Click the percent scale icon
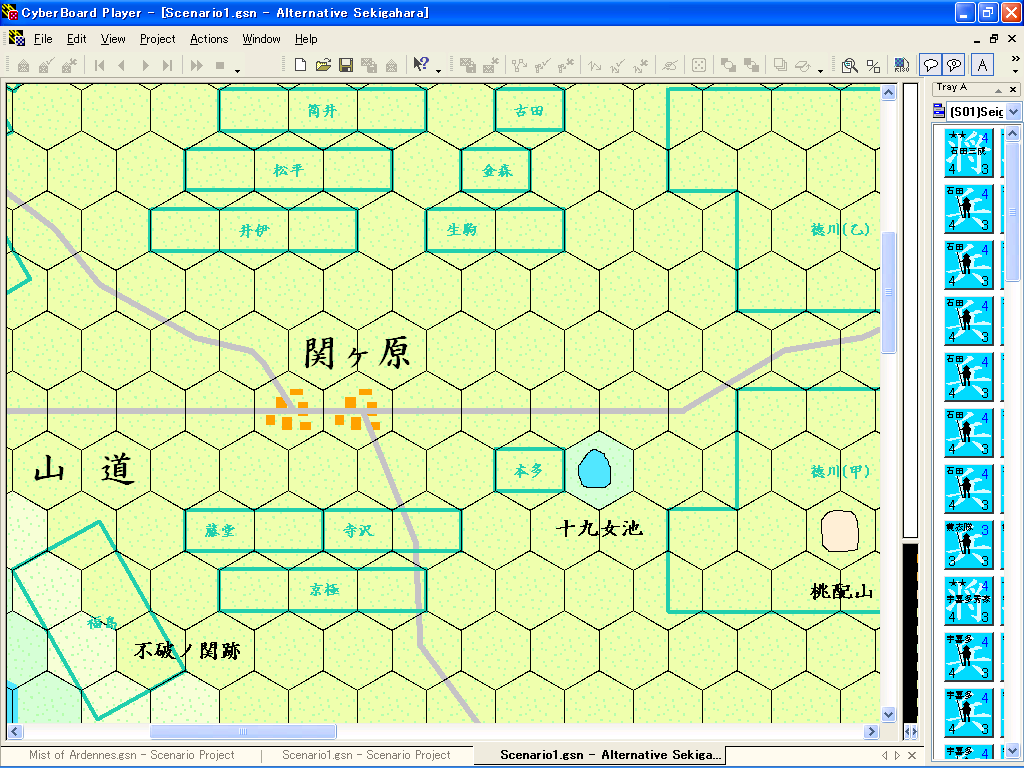This screenshot has width=1024, height=768. pyautogui.click(x=873, y=66)
